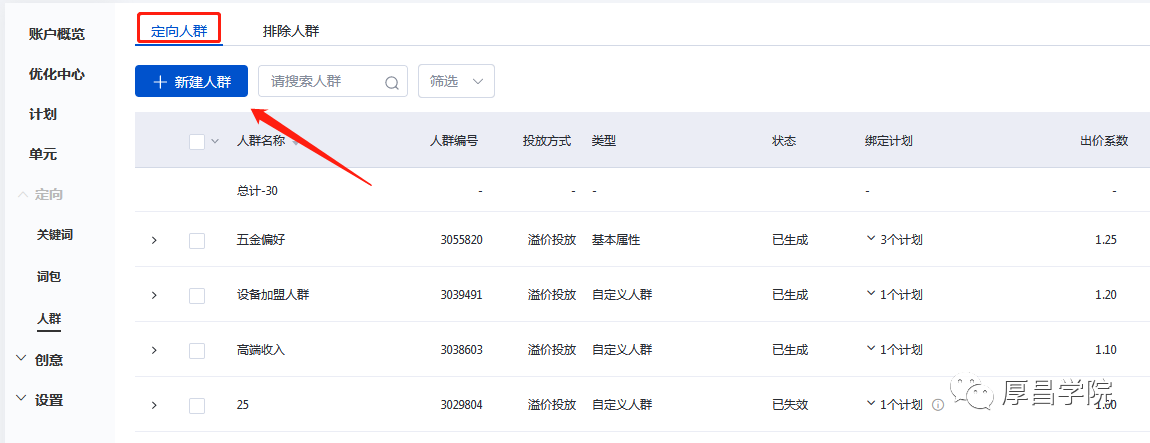Click the 绑定计划 column header
The image size is (1150, 443).
click(889, 142)
